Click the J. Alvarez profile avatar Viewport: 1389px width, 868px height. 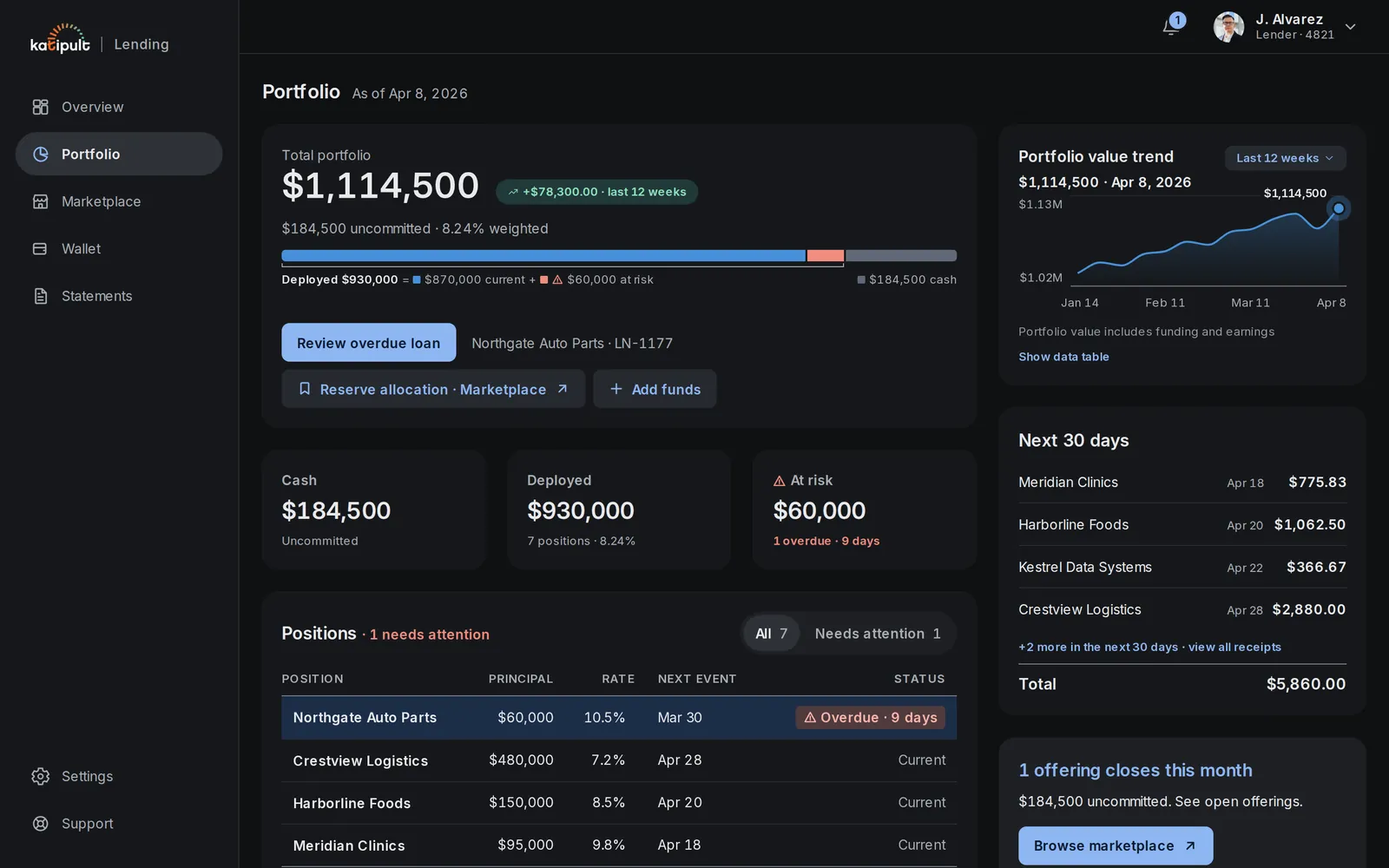click(x=1228, y=27)
